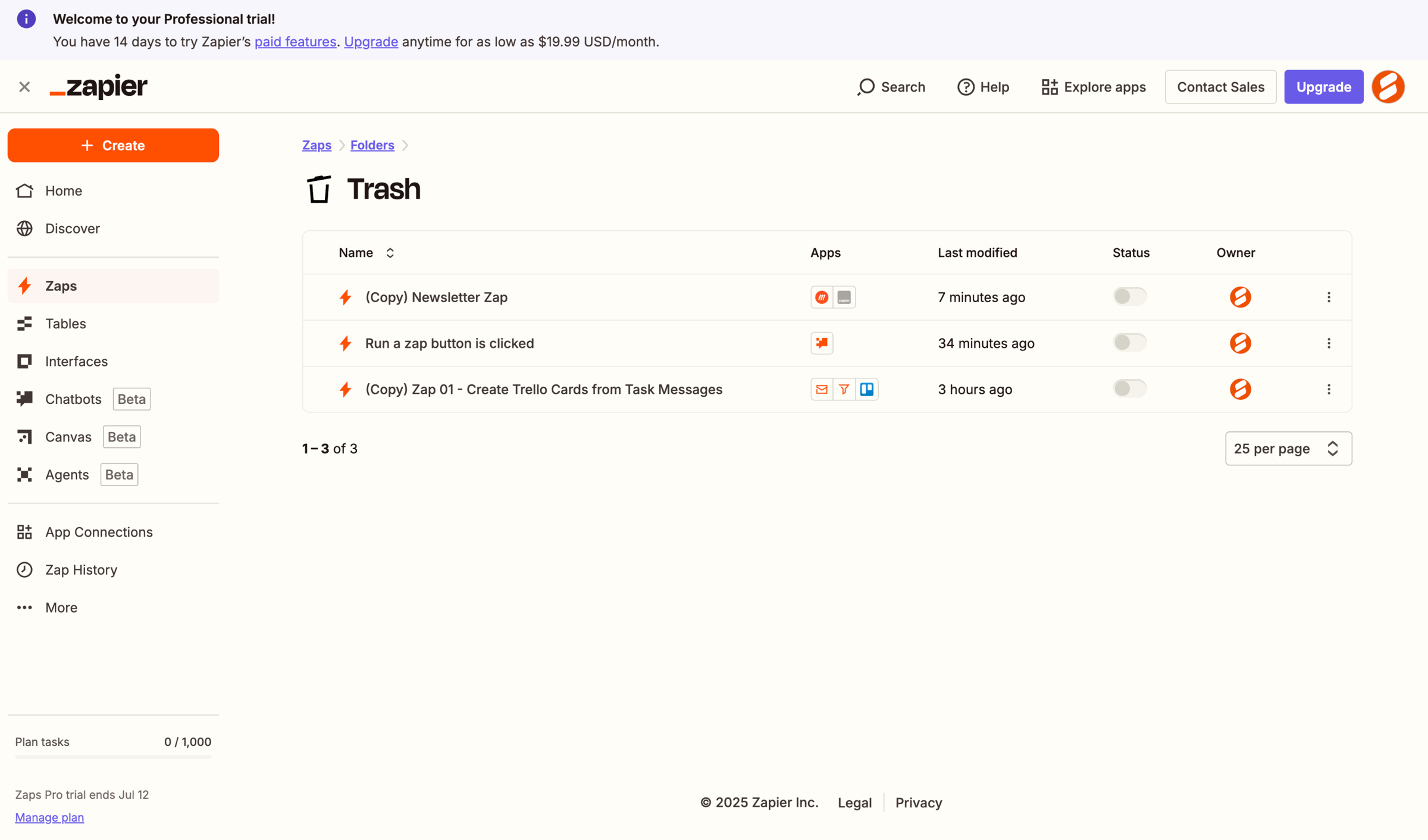The height and width of the screenshot is (840, 1428).
Task: Open Manage plan link
Action: [x=49, y=817]
